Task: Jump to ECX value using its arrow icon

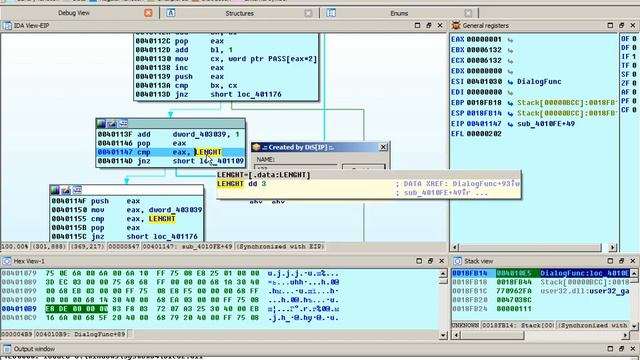Action: click(510, 61)
